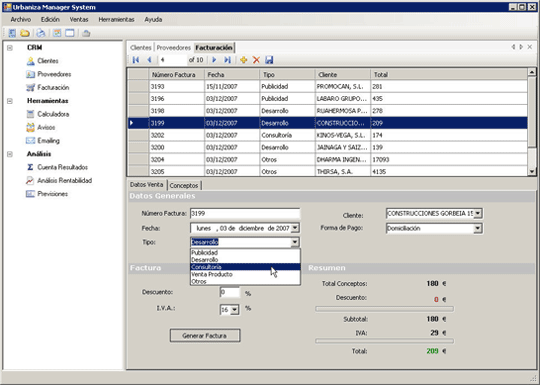This screenshot has height=385, width=540.
Task: Open the Herramientas menu
Action: (x=116, y=20)
